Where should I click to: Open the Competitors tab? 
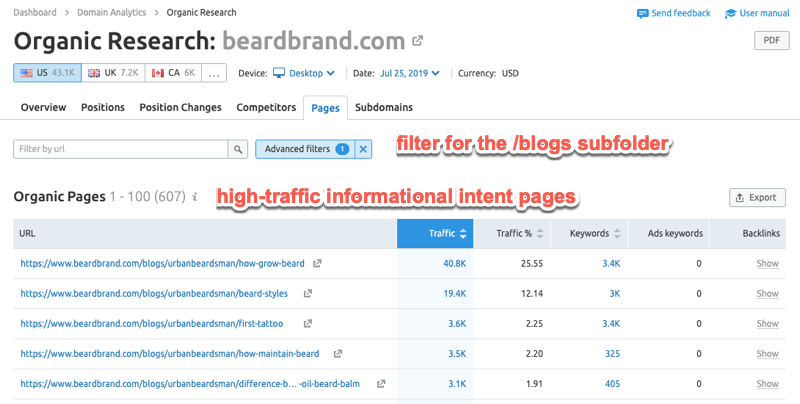coord(266,108)
